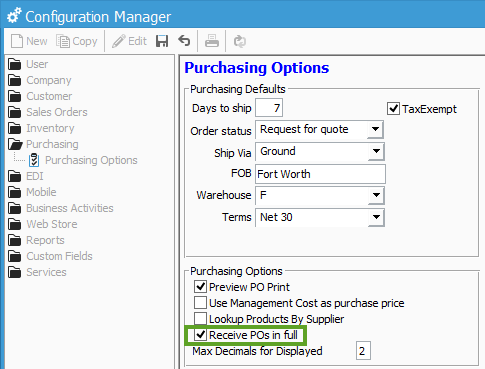This screenshot has height=369, width=485.
Task: Toggle the Preview PO Print checkbox
Action: coord(200,287)
